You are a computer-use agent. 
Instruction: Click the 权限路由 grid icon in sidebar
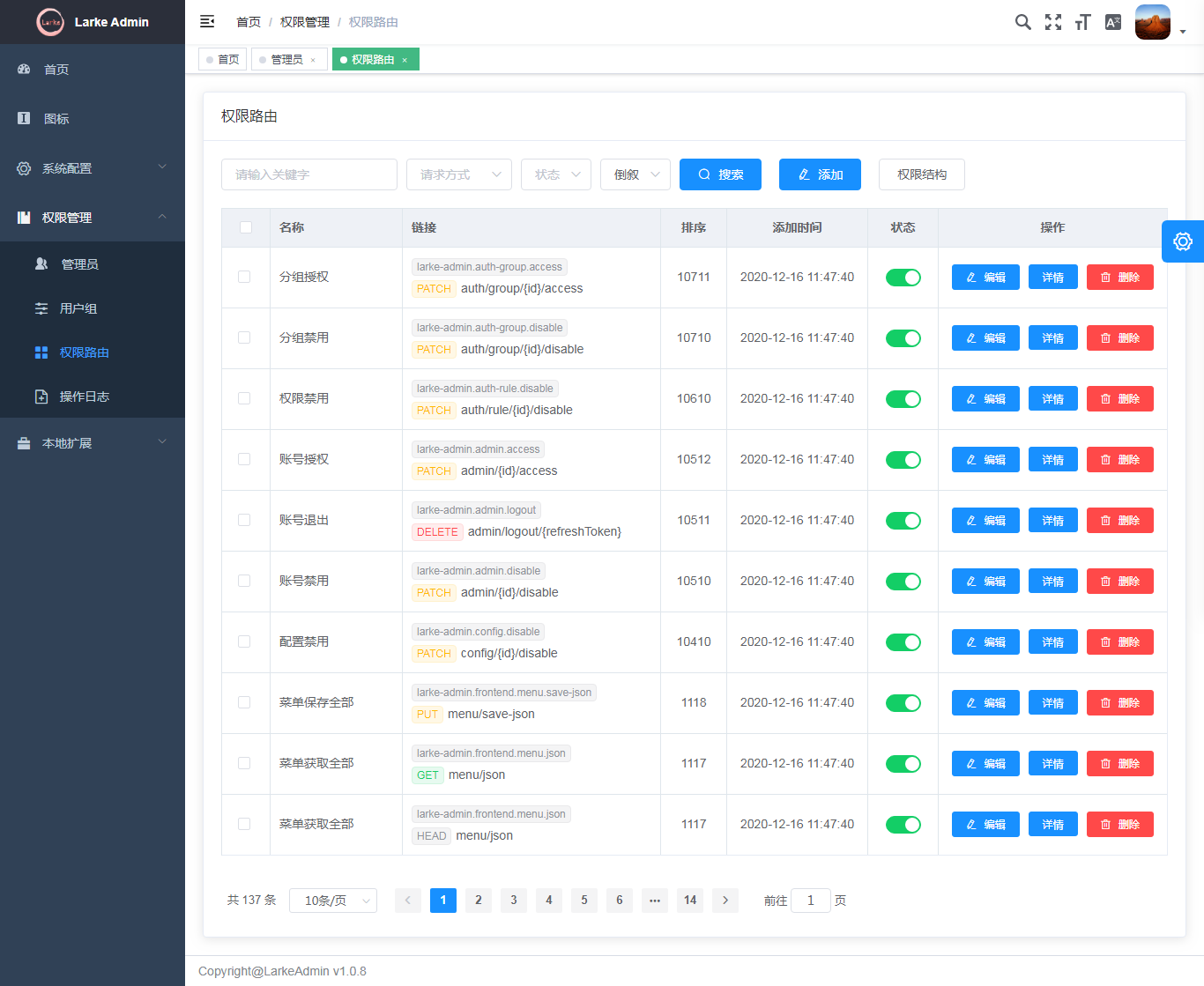click(x=41, y=352)
